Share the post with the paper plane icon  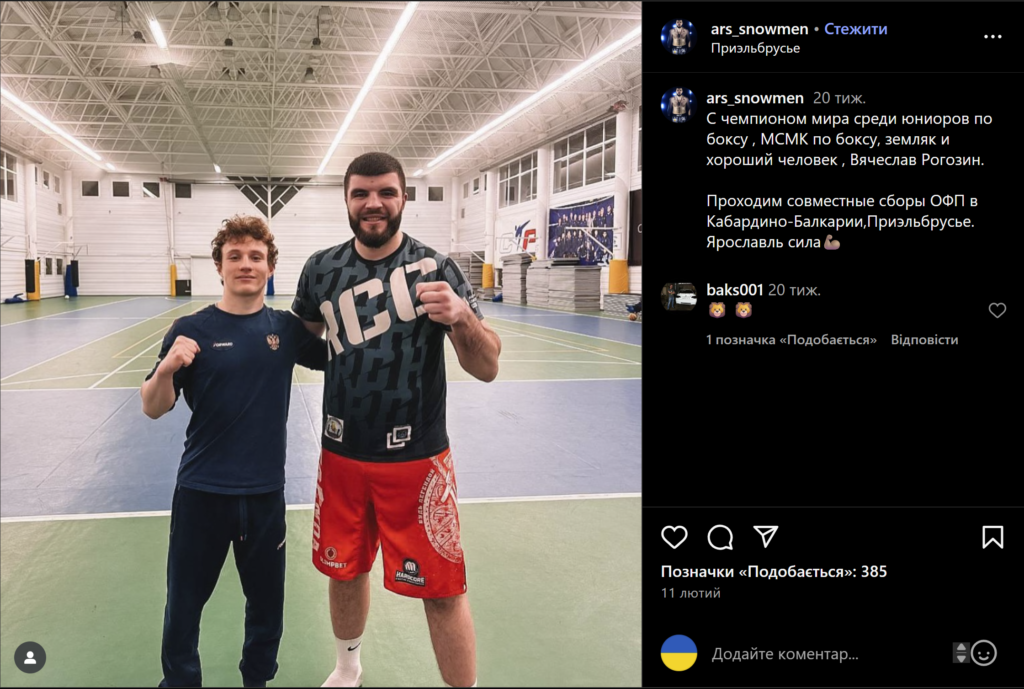(x=765, y=536)
